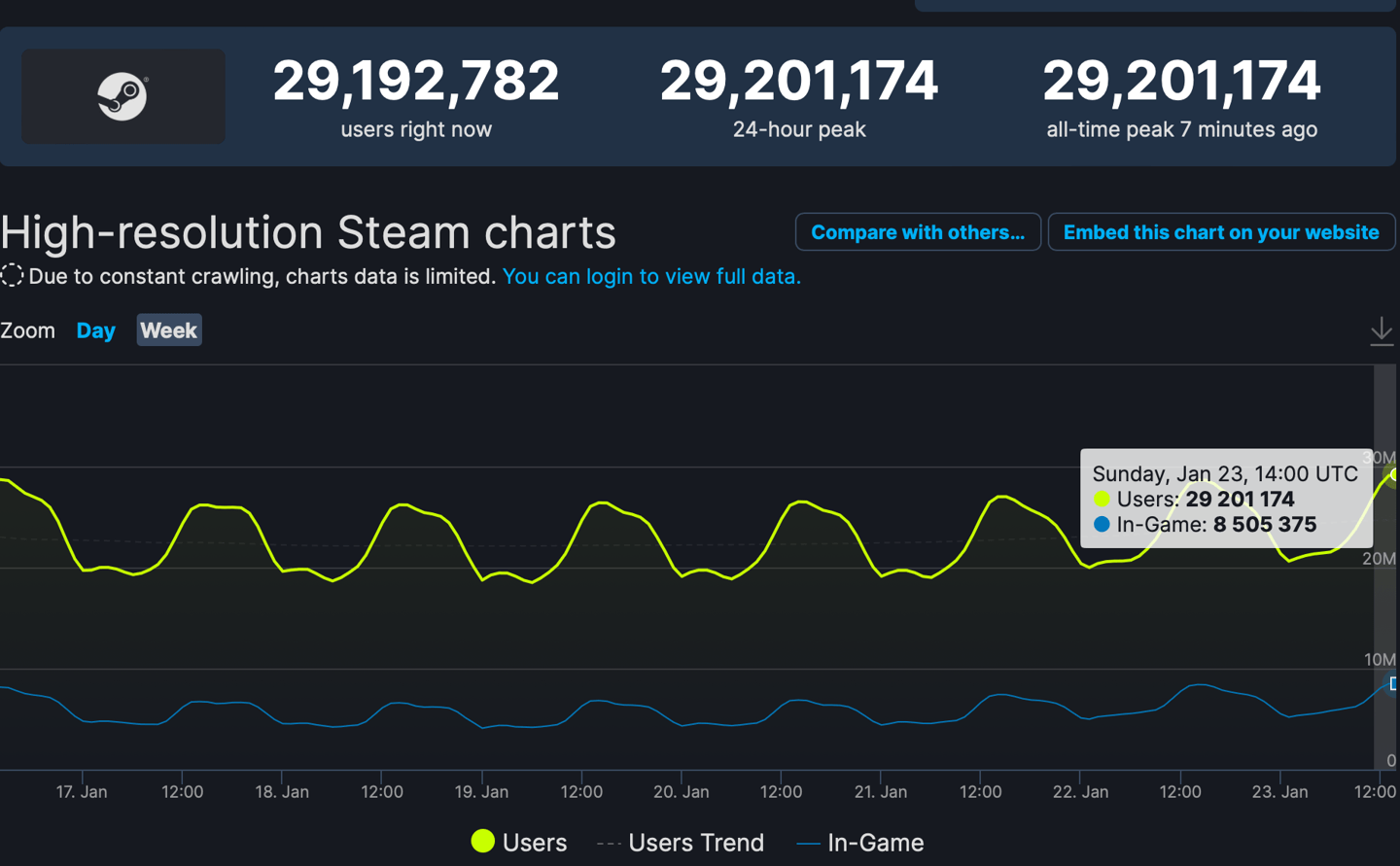Click the dashed Users Trend marker in the legend

point(611,842)
